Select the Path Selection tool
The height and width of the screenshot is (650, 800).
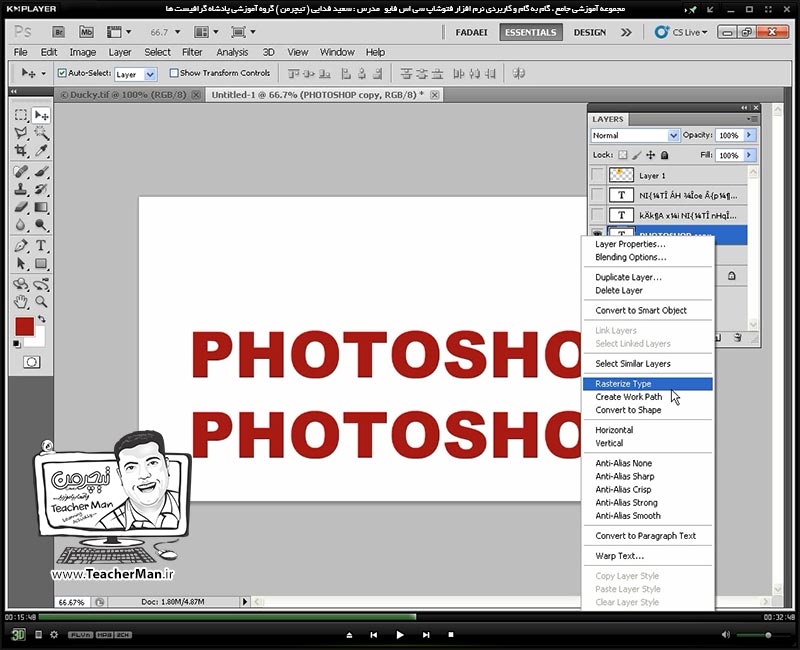(x=21, y=263)
